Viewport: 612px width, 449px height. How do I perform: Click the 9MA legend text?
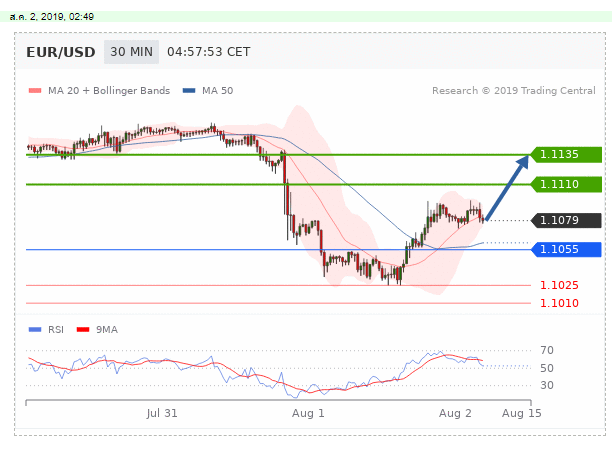pos(107,330)
